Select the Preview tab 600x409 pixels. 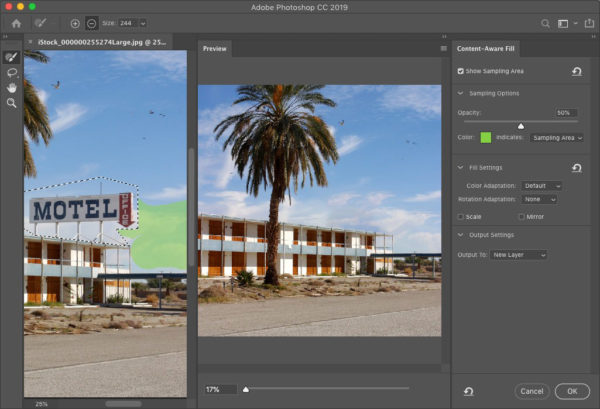214,48
